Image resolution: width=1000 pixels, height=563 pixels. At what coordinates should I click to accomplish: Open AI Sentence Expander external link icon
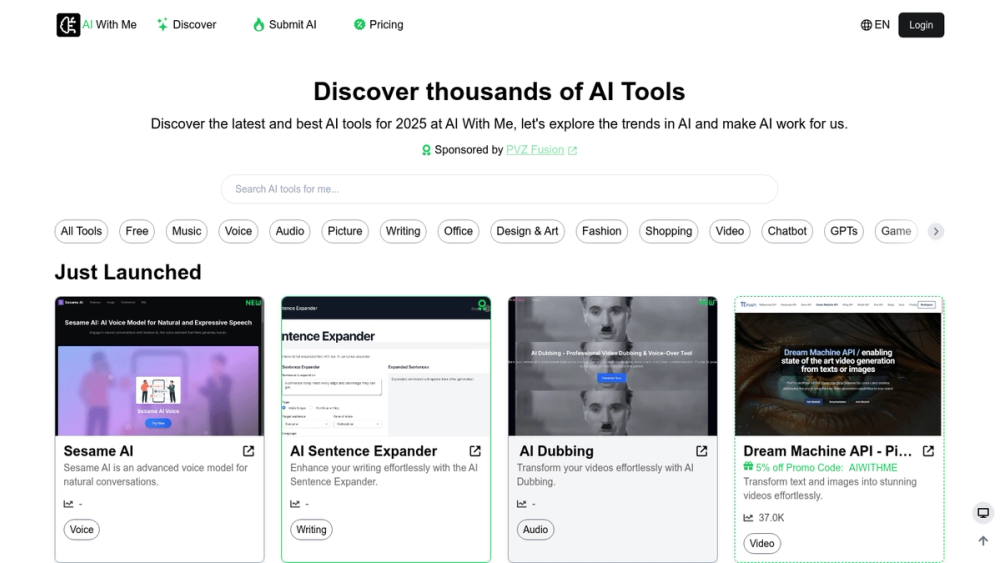pos(475,451)
